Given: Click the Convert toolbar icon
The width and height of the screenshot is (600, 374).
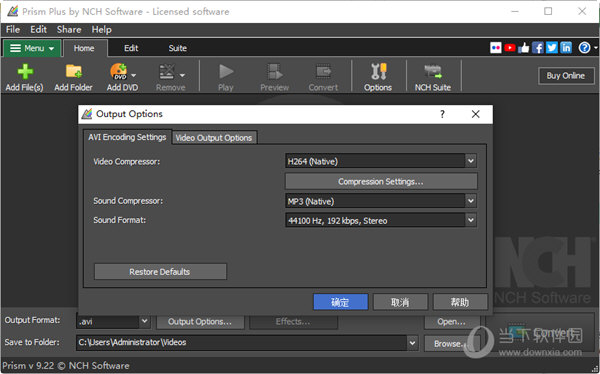Looking at the screenshot, I should (x=323, y=77).
